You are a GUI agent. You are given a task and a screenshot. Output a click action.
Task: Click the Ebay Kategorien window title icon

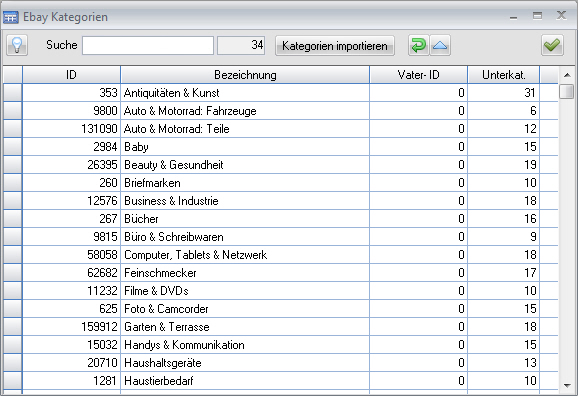click(11, 17)
